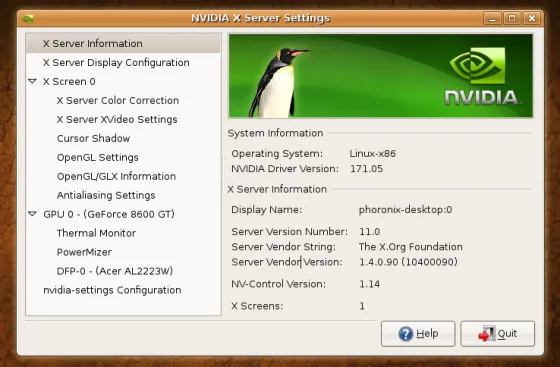Click the Display Name label
This screenshot has height=367, width=560.
[x=266, y=210]
